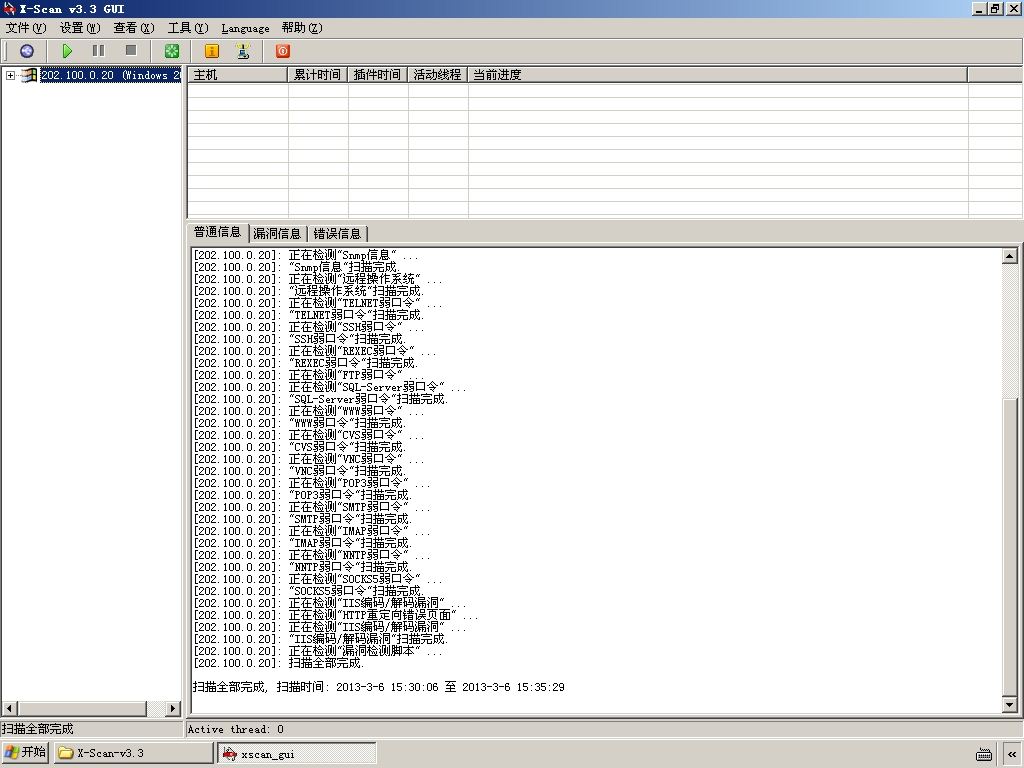This screenshot has height=768, width=1024.
Task: Switch to the 普通信息 tab
Action: click(217, 232)
